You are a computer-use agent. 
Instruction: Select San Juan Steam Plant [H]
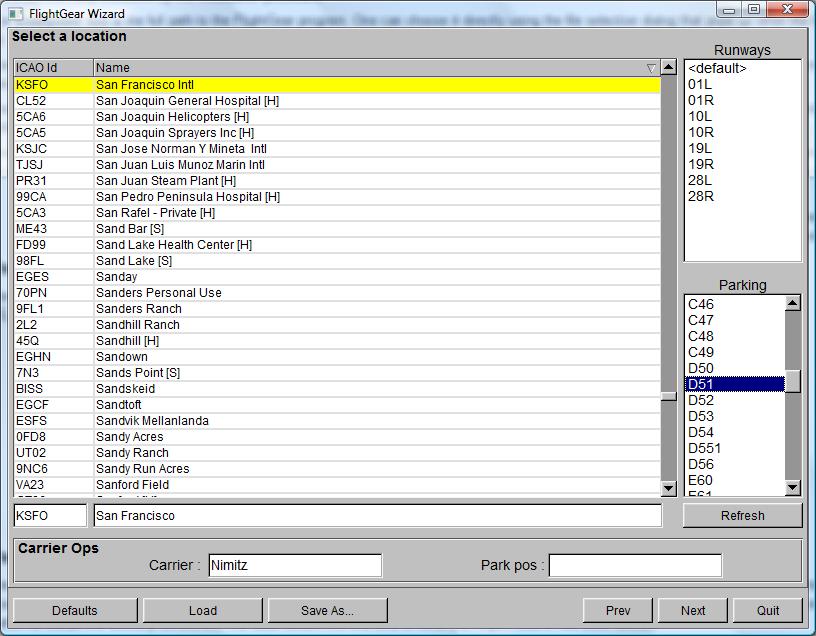pyautogui.click(x=337, y=181)
